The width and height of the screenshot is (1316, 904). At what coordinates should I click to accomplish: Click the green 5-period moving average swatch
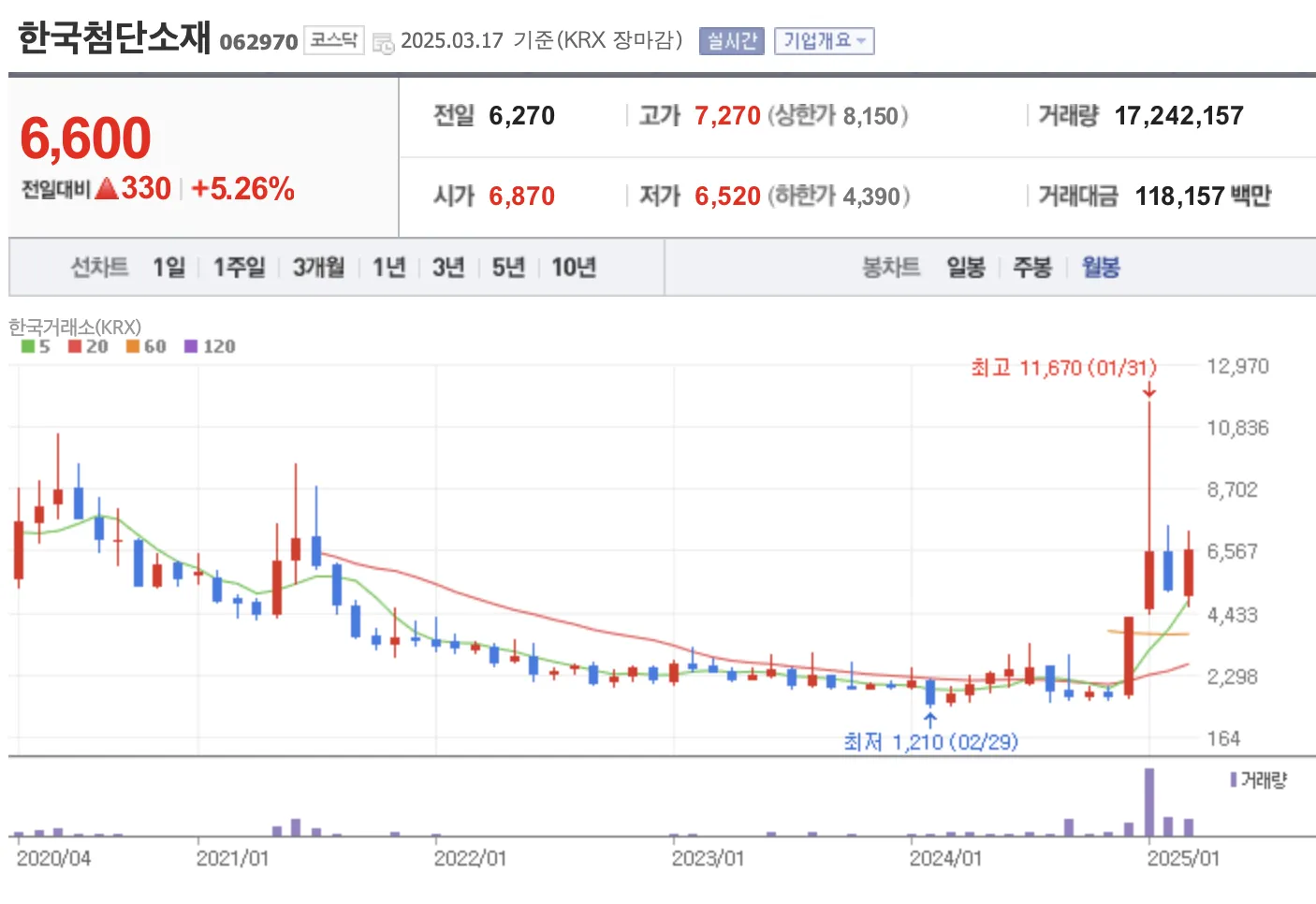(28, 346)
